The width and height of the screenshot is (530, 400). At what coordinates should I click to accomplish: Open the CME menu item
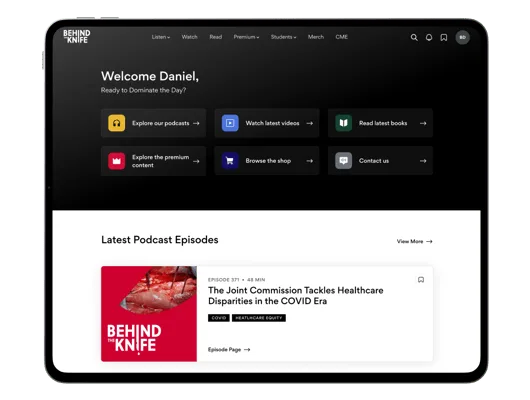tap(342, 37)
